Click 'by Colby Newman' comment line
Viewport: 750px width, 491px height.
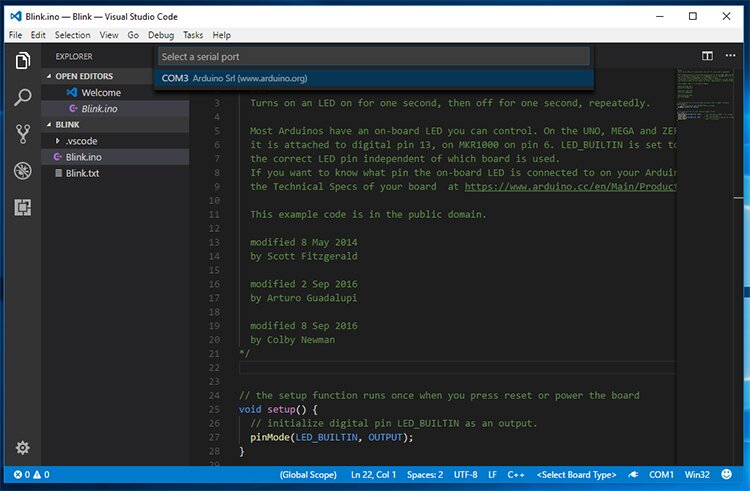[x=292, y=340]
